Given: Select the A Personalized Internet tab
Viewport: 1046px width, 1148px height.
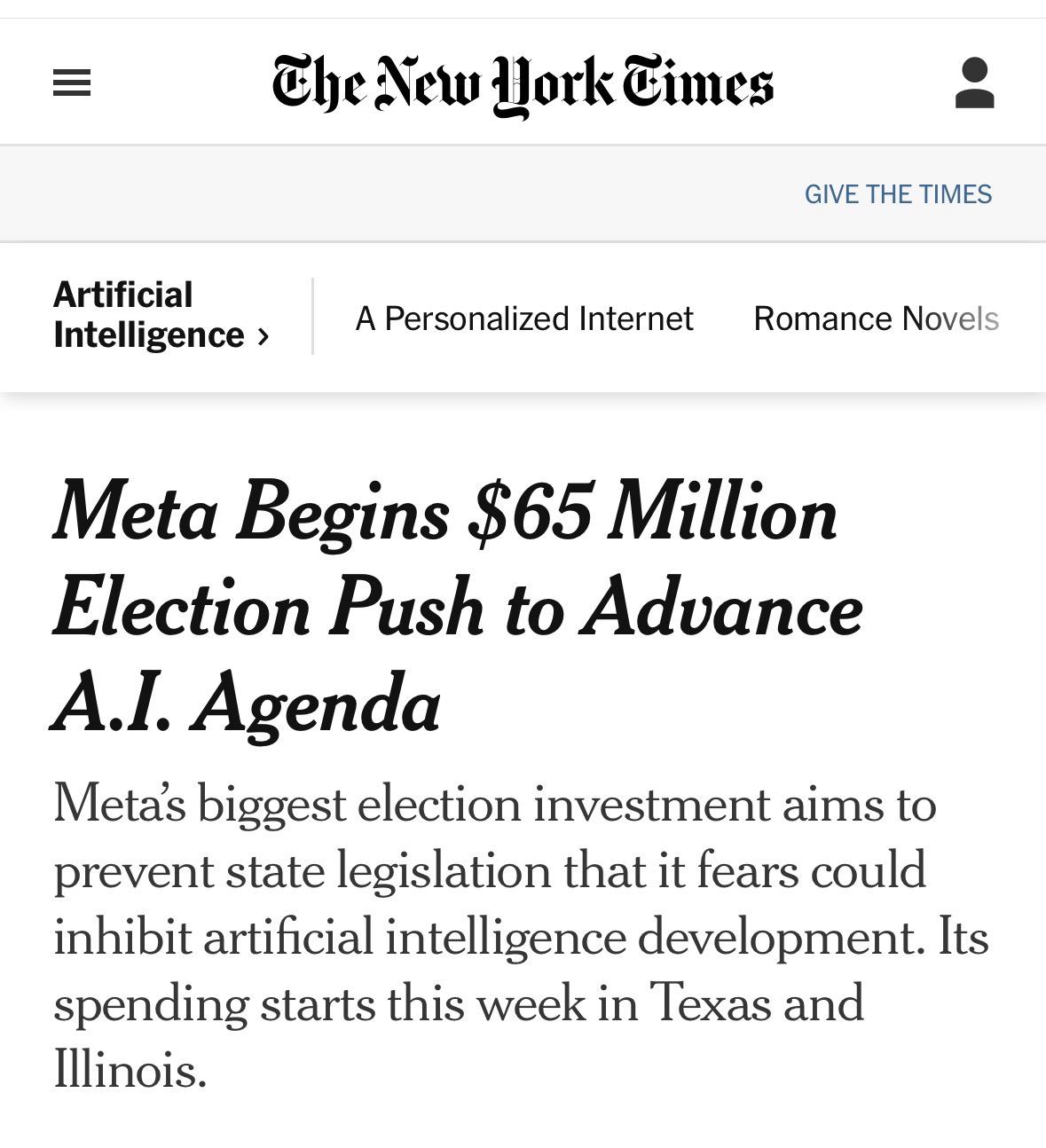Looking at the screenshot, I should [x=523, y=318].
